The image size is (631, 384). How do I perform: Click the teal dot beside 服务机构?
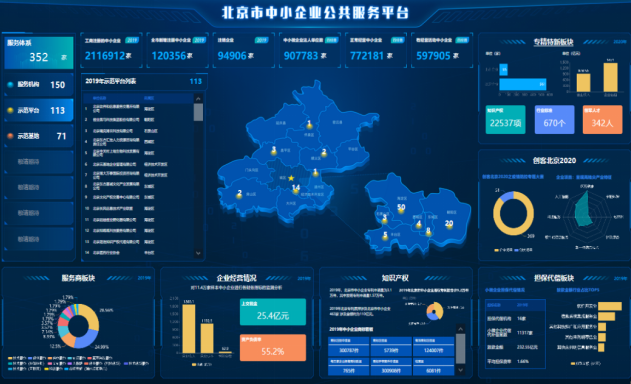(x=10, y=85)
